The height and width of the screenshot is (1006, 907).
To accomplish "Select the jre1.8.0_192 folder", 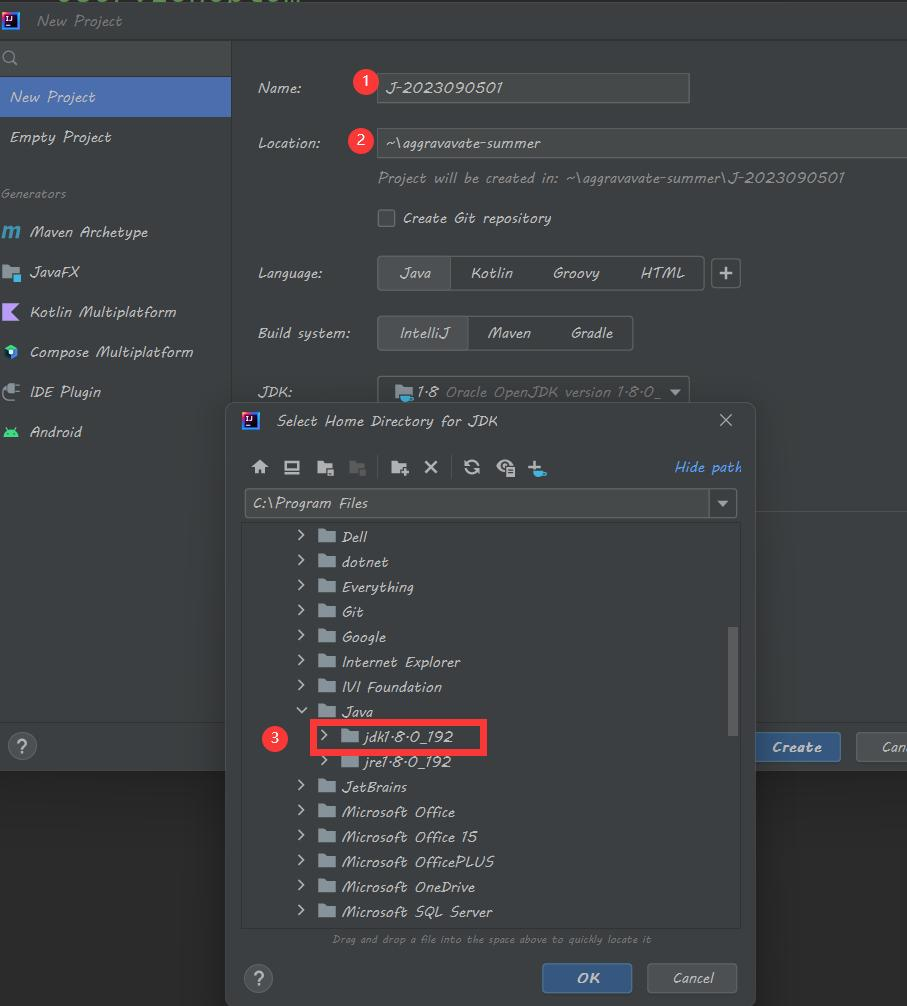I will click(x=407, y=762).
